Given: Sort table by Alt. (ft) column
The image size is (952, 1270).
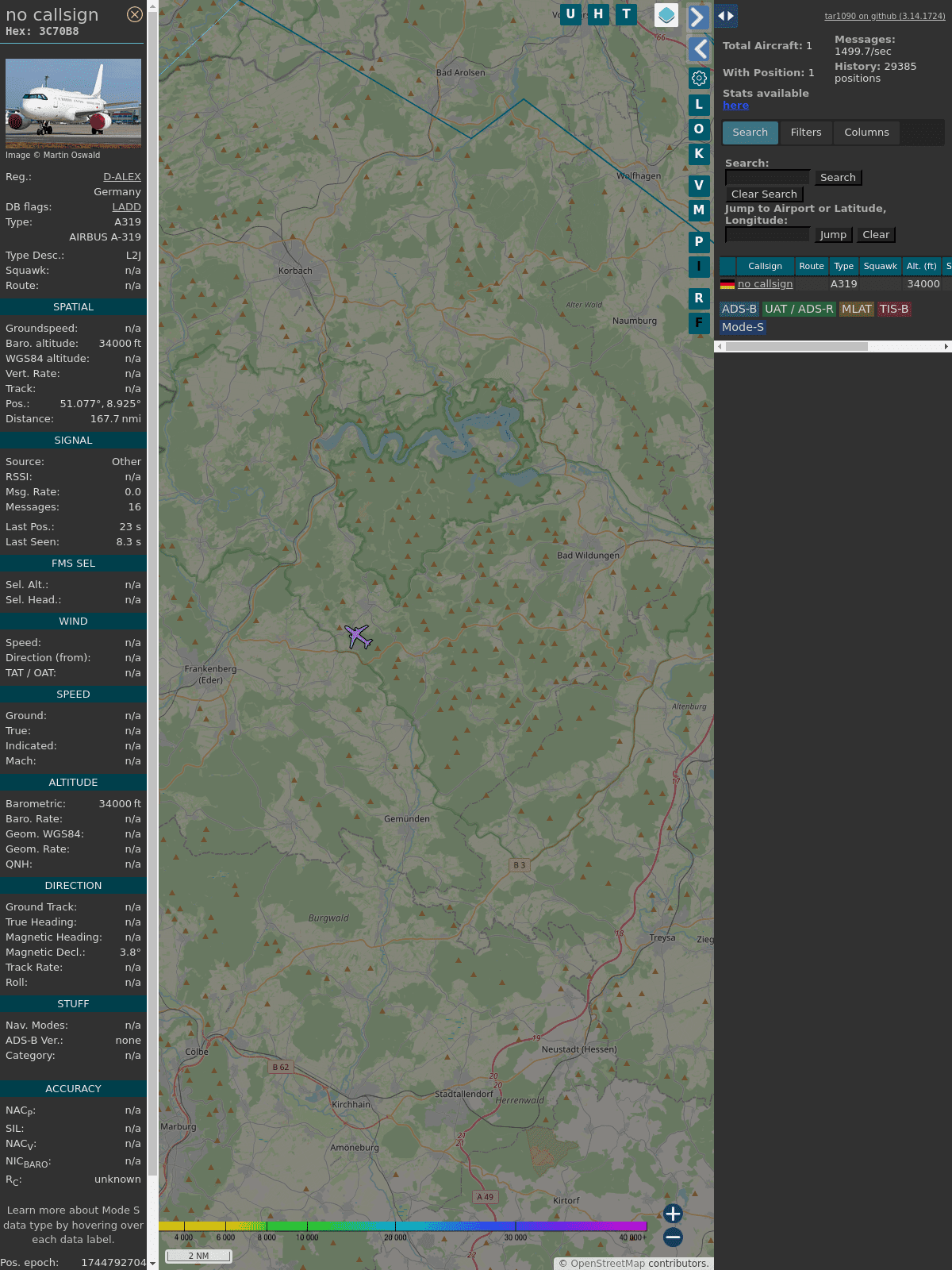Looking at the screenshot, I should (x=922, y=267).
